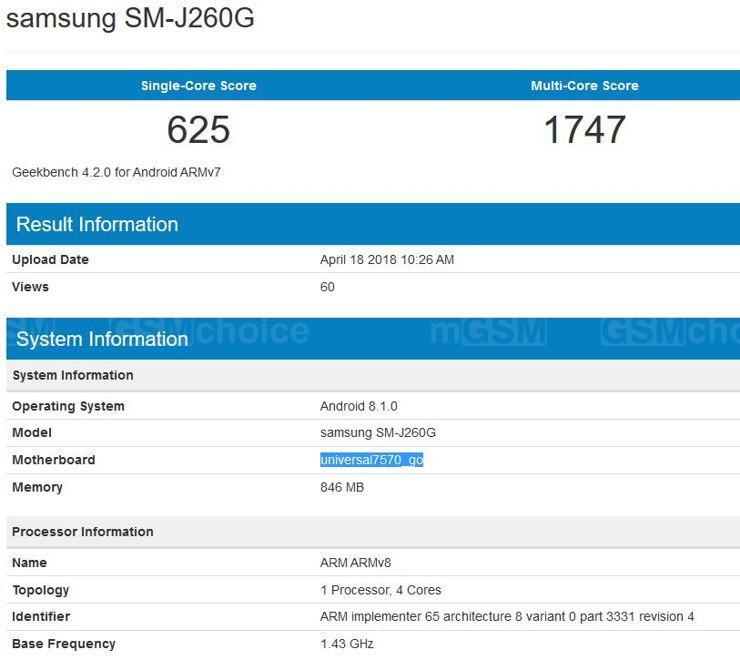Click the 'Android 8.1.0' value

pyautogui.click(x=359, y=406)
